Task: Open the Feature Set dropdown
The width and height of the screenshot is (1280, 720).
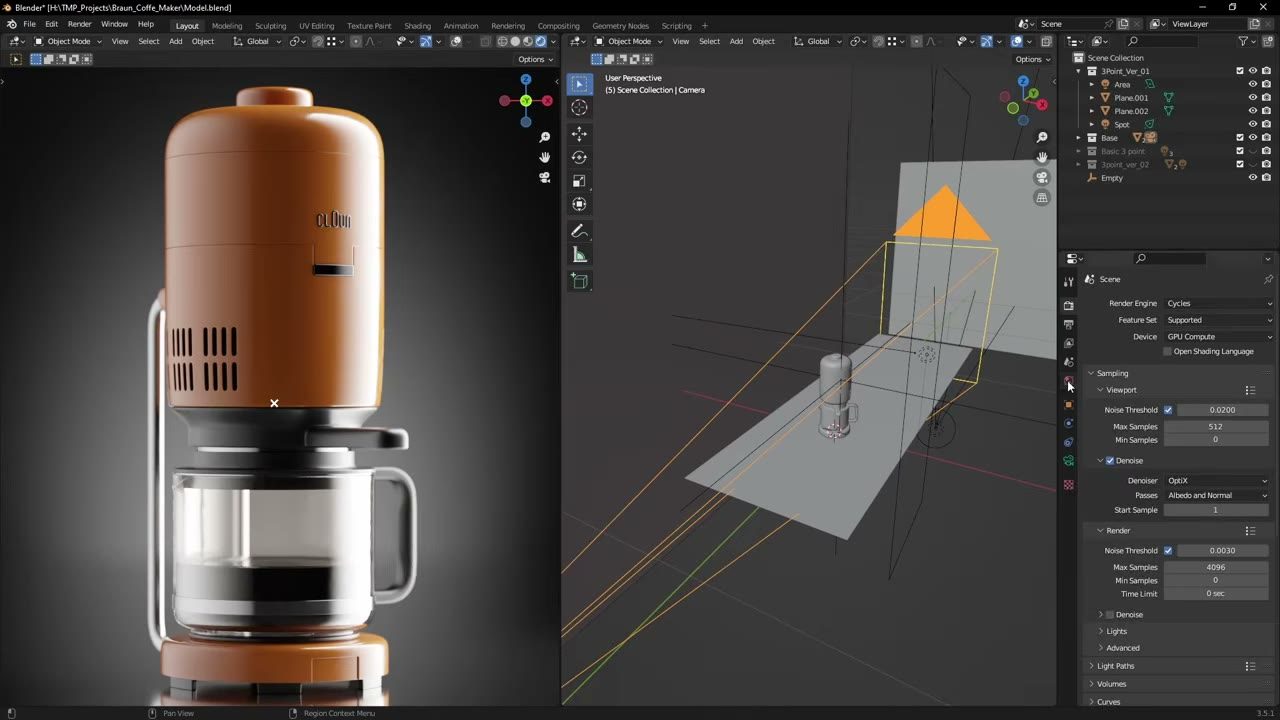Action: [1219, 320]
